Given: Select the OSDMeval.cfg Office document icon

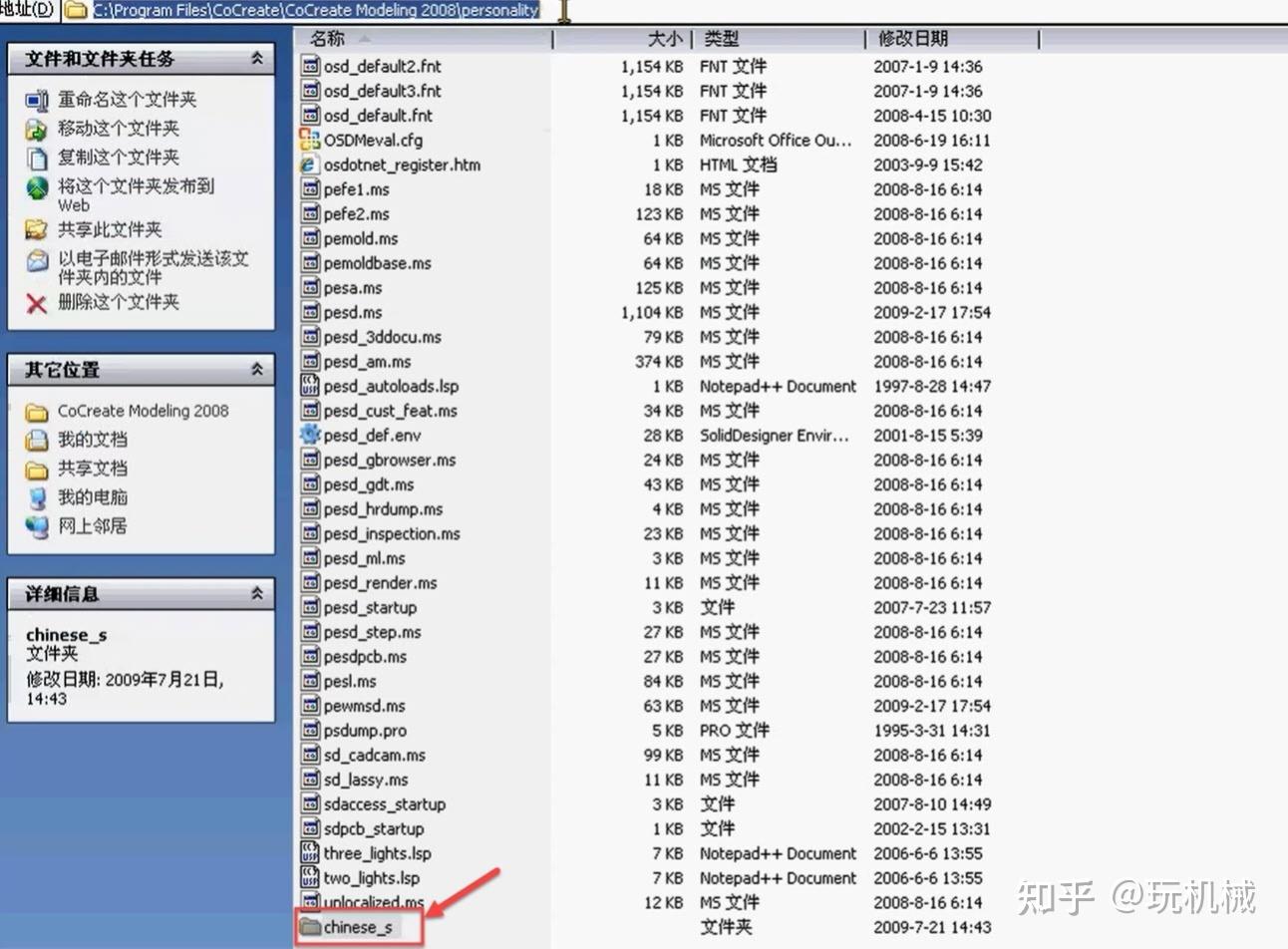Looking at the screenshot, I should (x=310, y=140).
